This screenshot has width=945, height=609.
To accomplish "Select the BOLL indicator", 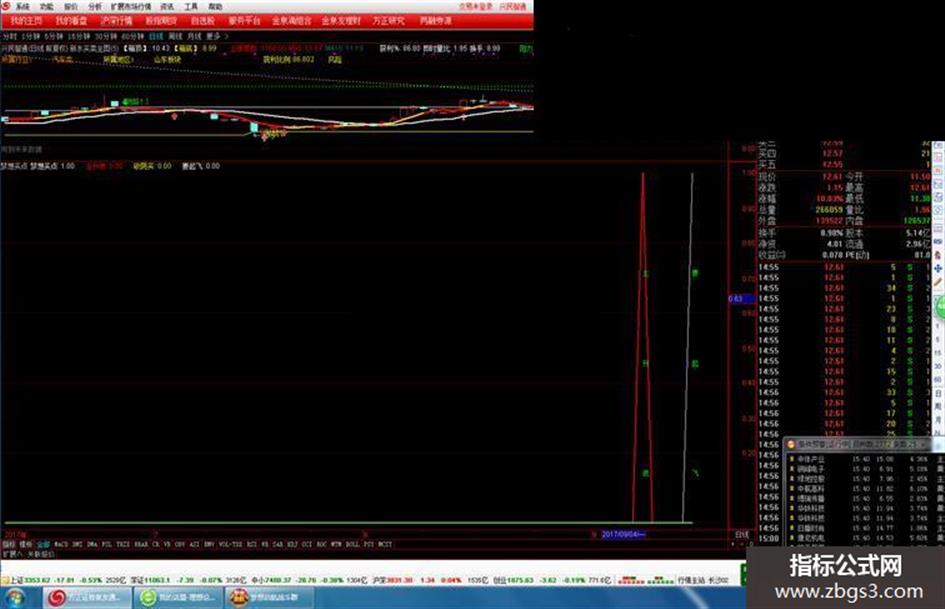I will pos(353,544).
